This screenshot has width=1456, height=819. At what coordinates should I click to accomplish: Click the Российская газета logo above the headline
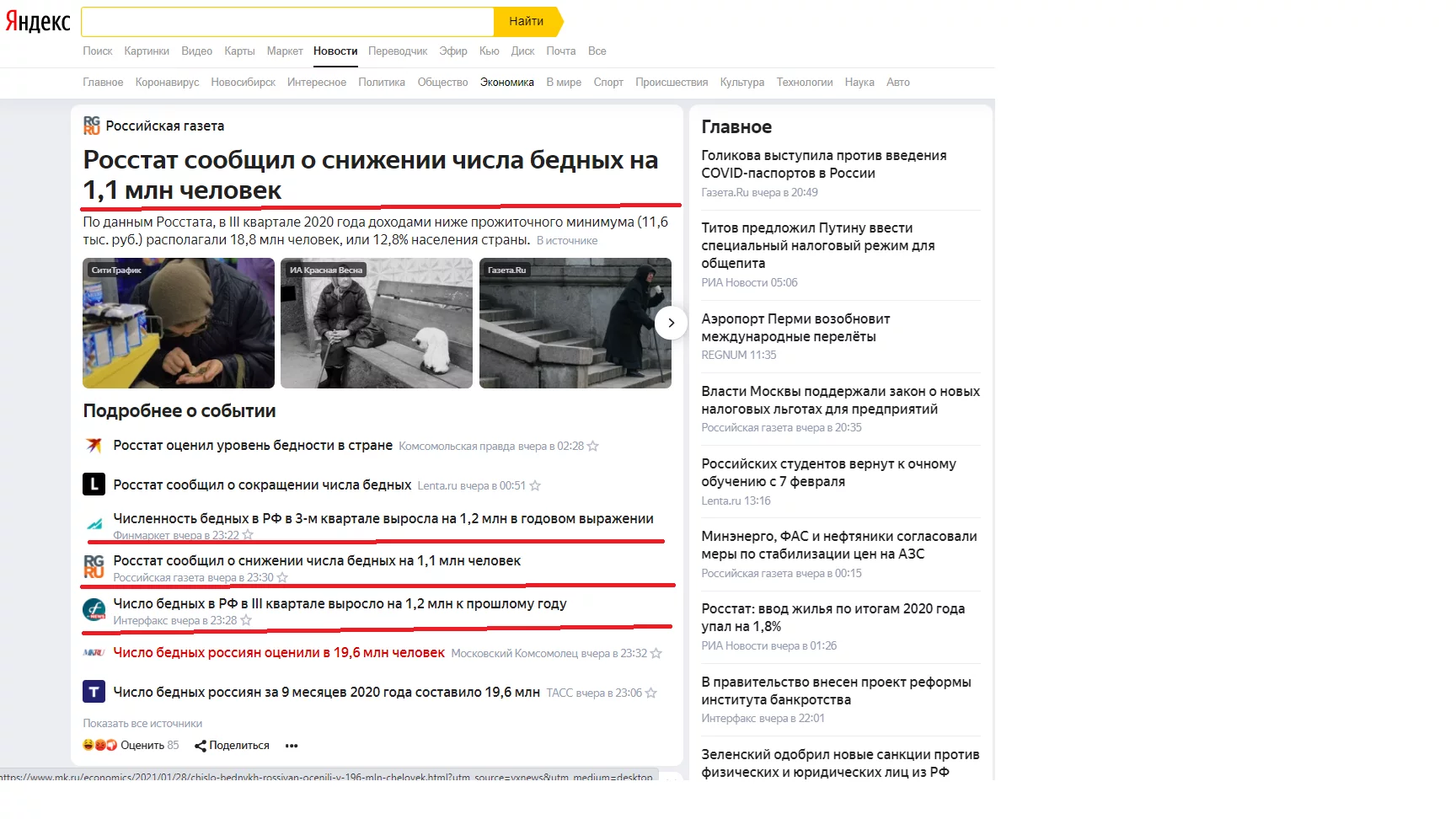pyautogui.click(x=92, y=126)
